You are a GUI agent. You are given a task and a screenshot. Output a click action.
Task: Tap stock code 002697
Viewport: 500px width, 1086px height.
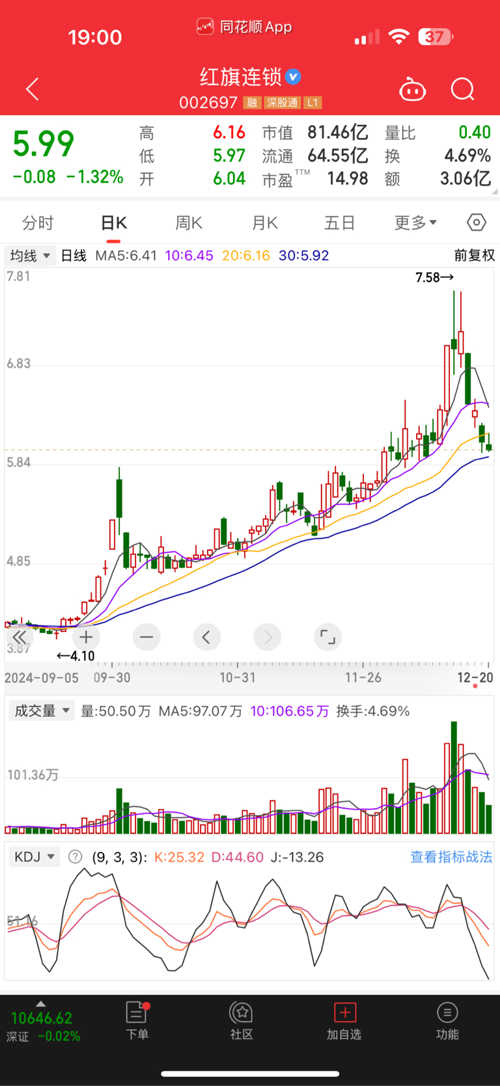coord(208,103)
